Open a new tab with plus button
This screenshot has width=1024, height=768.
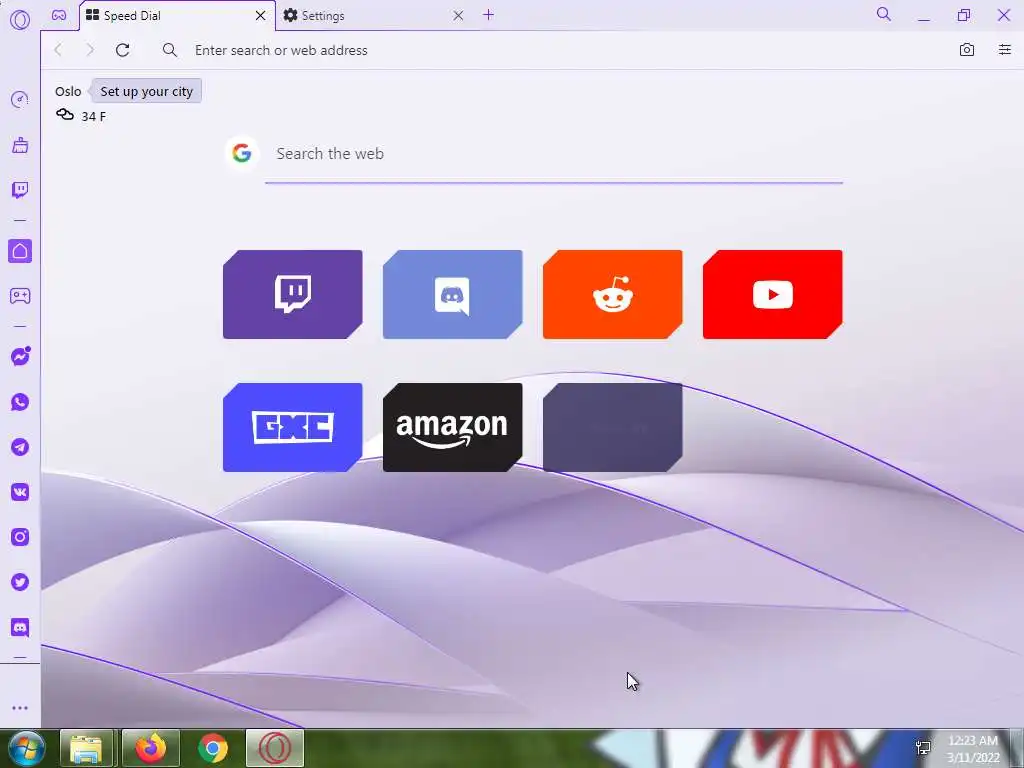click(x=488, y=15)
